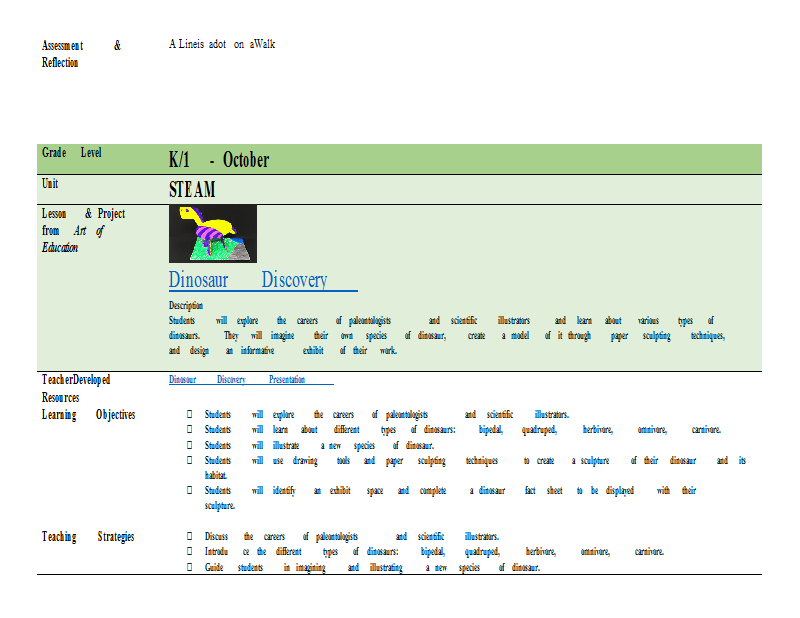Click bullet box for 'Discuss the careers of paleontologists'
Image resolution: width=800 pixels, height=618 pixels.
(190, 536)
